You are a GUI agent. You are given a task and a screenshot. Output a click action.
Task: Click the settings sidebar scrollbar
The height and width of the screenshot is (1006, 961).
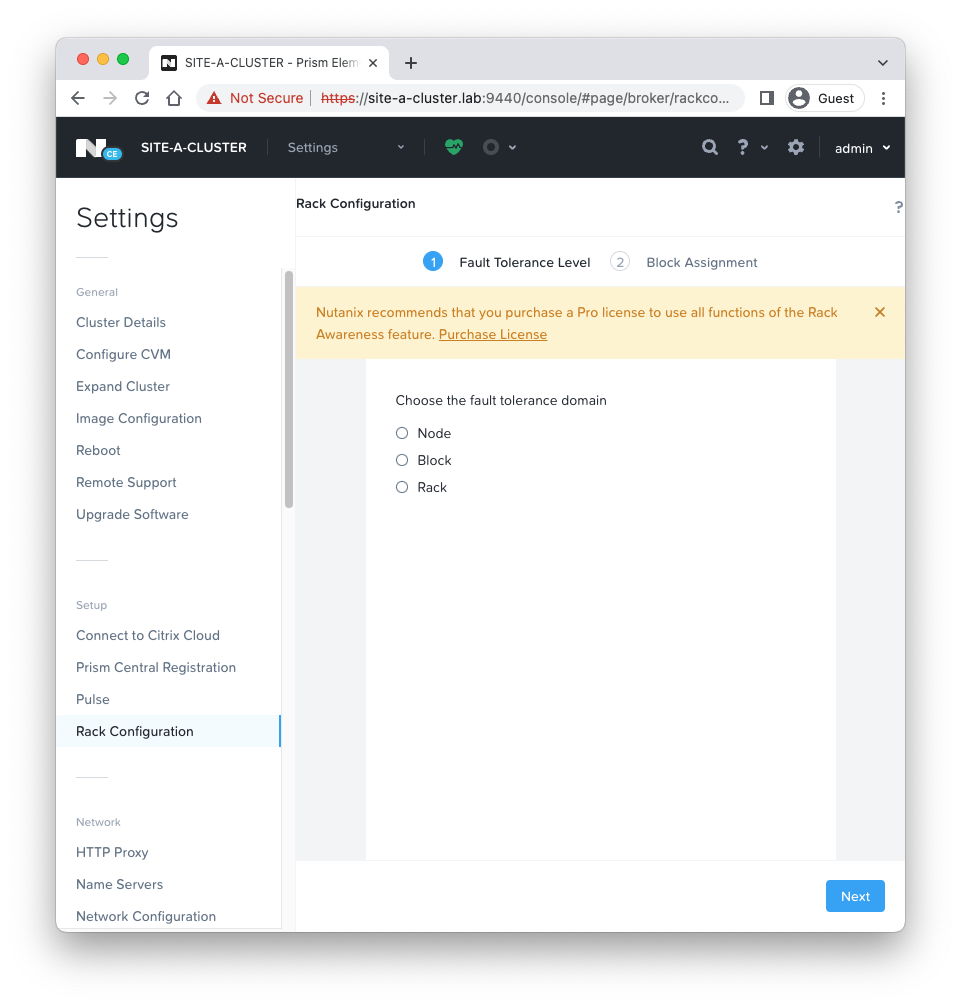click(289, 389)
